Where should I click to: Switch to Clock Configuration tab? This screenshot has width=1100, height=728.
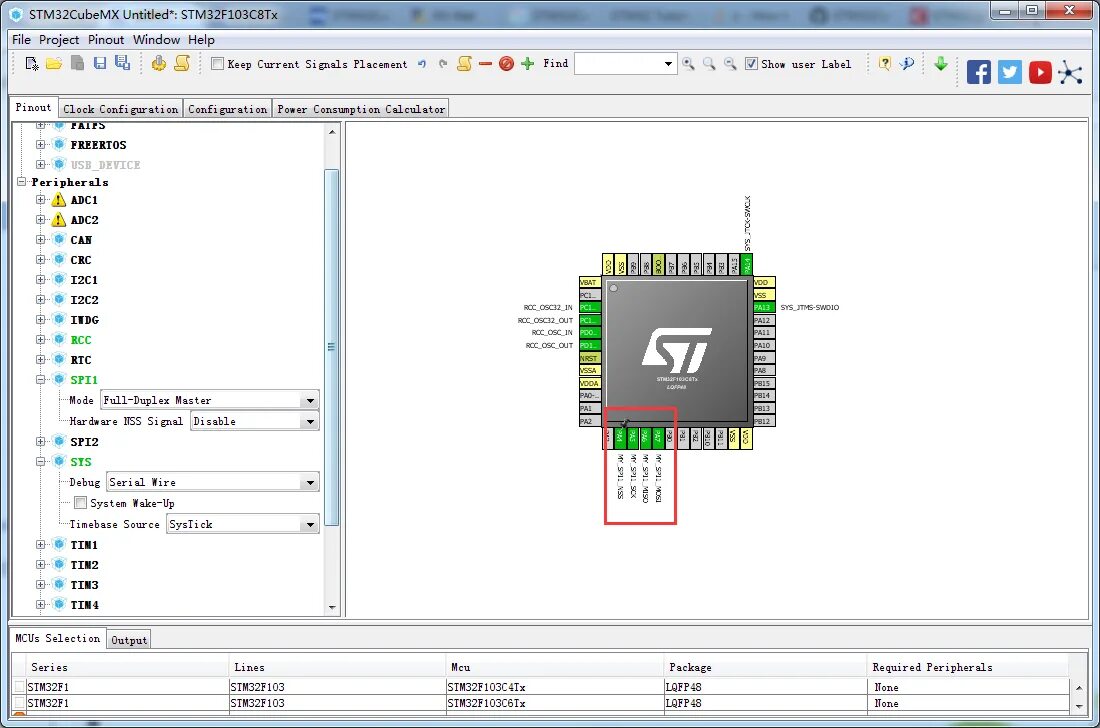[x=121, y=109]
